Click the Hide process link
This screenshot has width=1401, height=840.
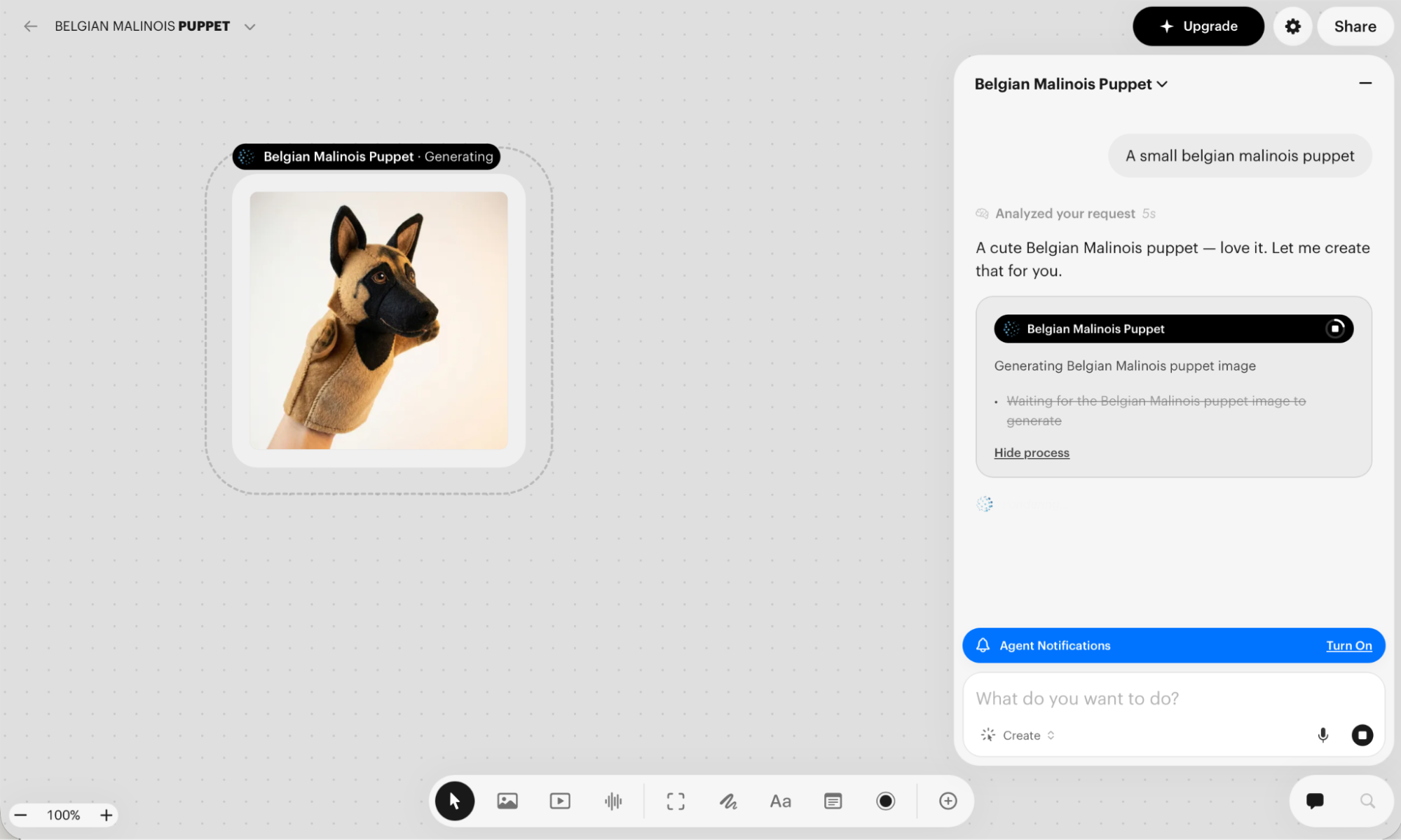point(1031,452)
